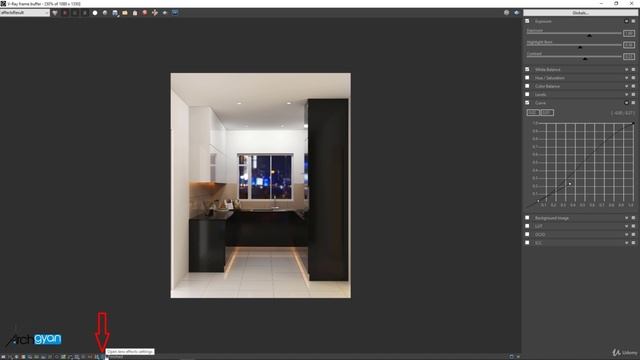Enable the ICC checkbox
This screenshot has height=360, width=640.
(x=527, y=242)
